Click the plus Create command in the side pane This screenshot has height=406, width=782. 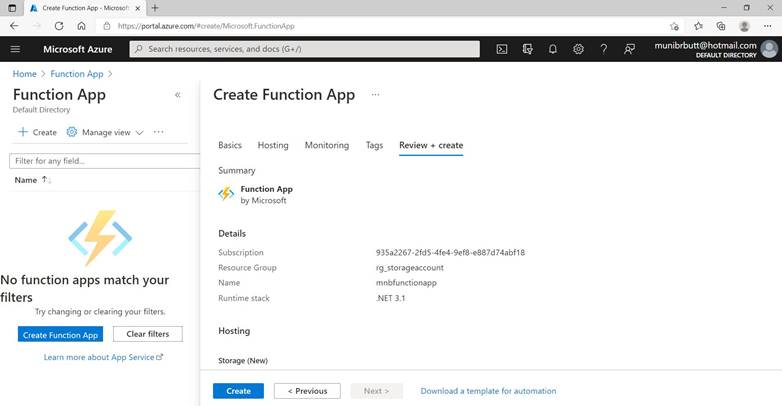[x=37, y=132]
